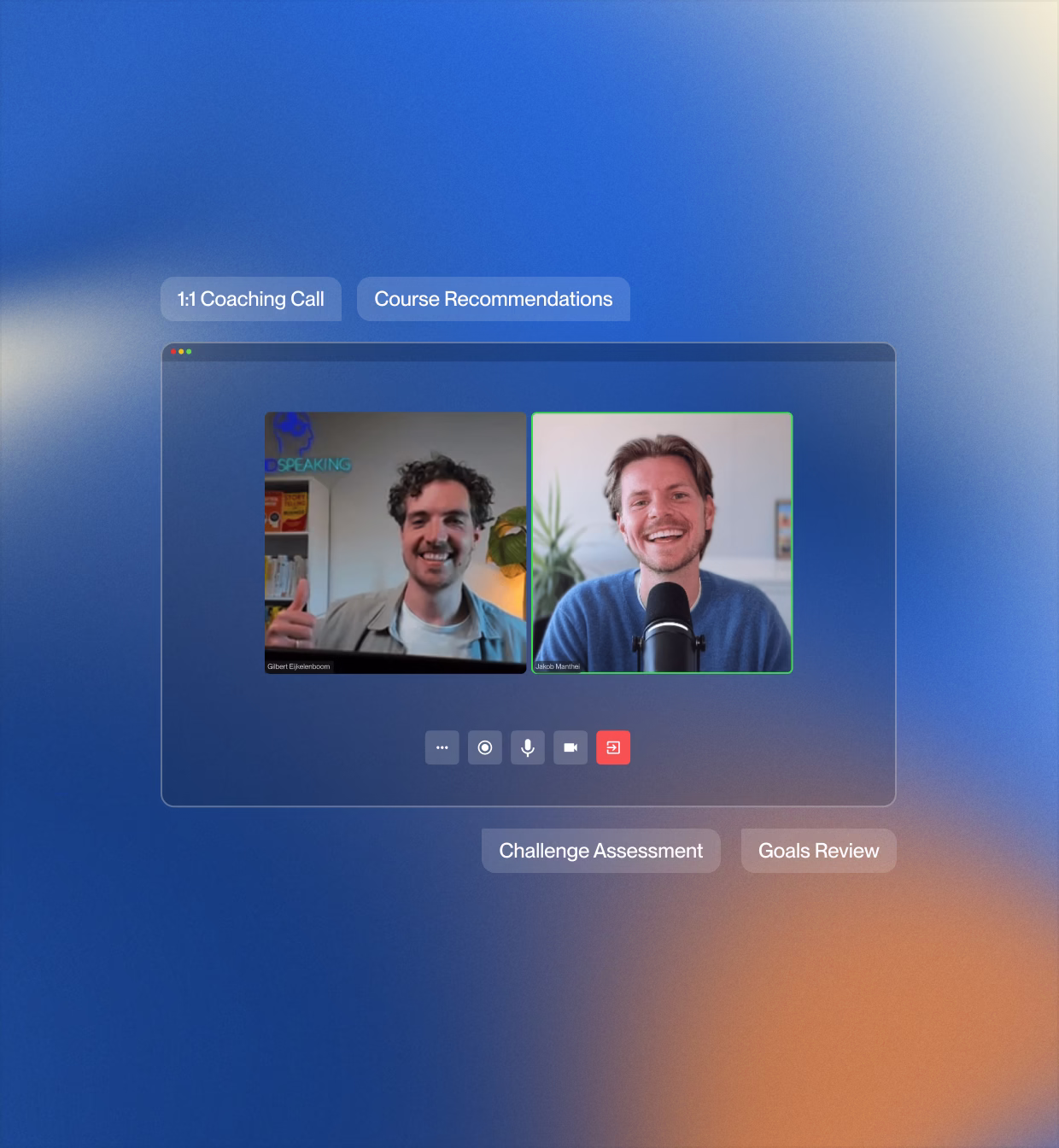Close the window with the red dot
This screenshot has height=1148, width=1059.
pyautogui.click(x=173, y=351)
